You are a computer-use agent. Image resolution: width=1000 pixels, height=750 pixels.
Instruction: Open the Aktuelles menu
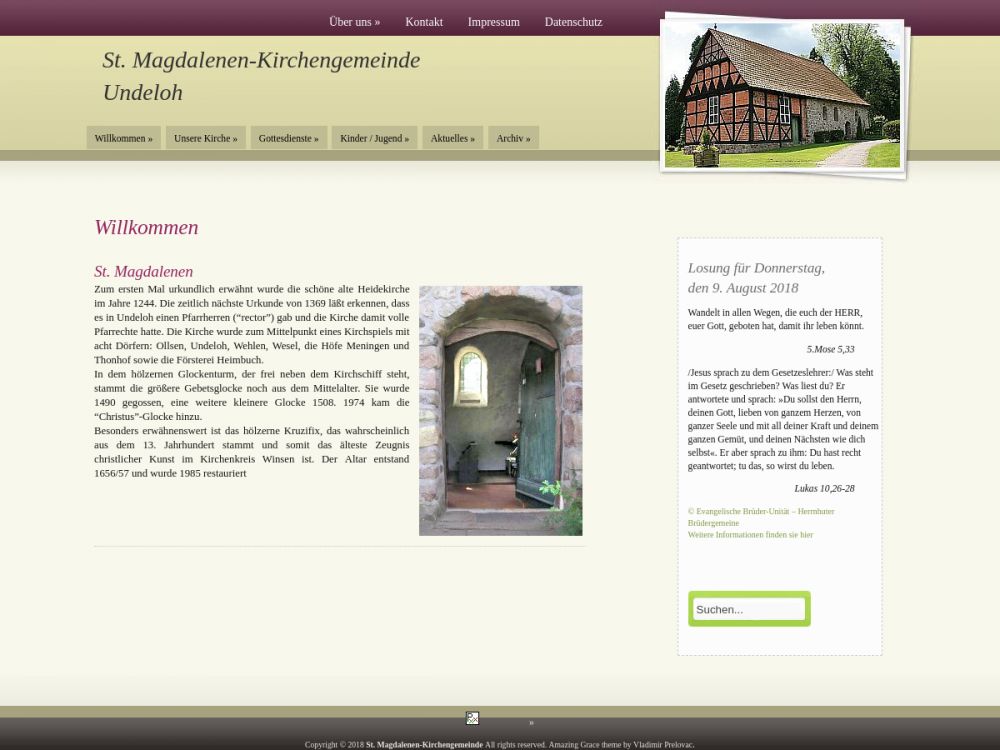click(452, 138)
